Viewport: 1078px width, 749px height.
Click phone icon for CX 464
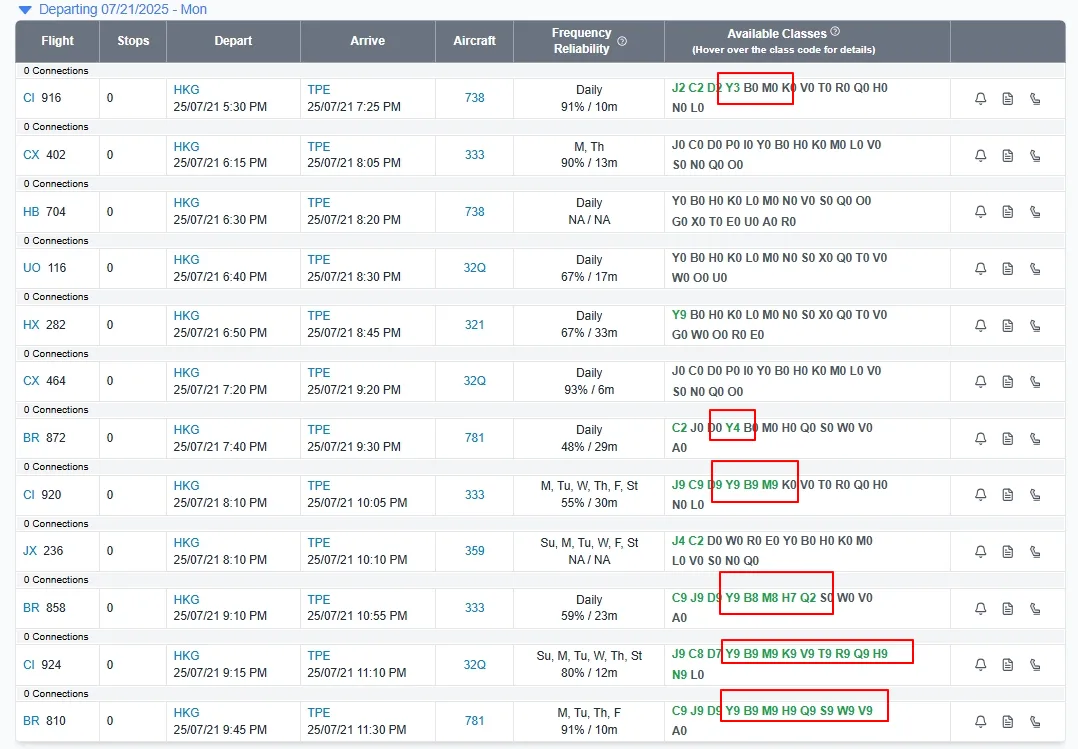coord(1035,382)
